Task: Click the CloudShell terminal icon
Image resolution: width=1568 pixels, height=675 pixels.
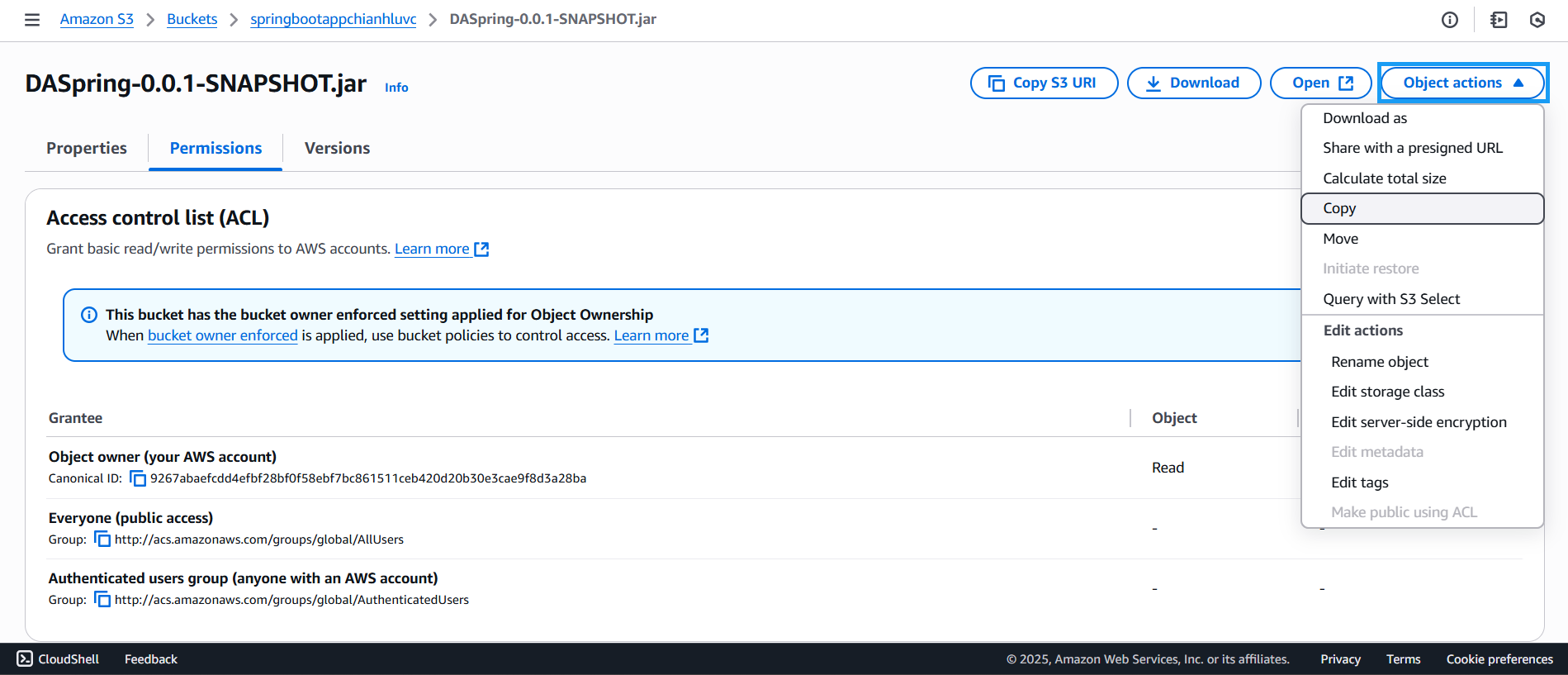Action: pyautogui.click(x=25, y=658)
